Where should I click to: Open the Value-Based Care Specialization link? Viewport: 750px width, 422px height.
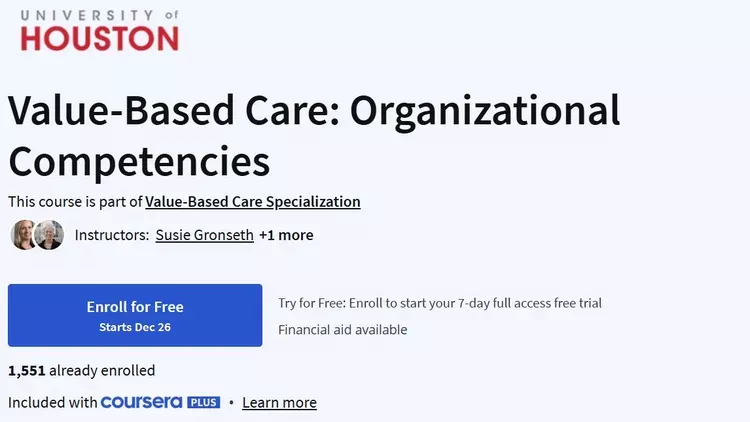[253, 202]
